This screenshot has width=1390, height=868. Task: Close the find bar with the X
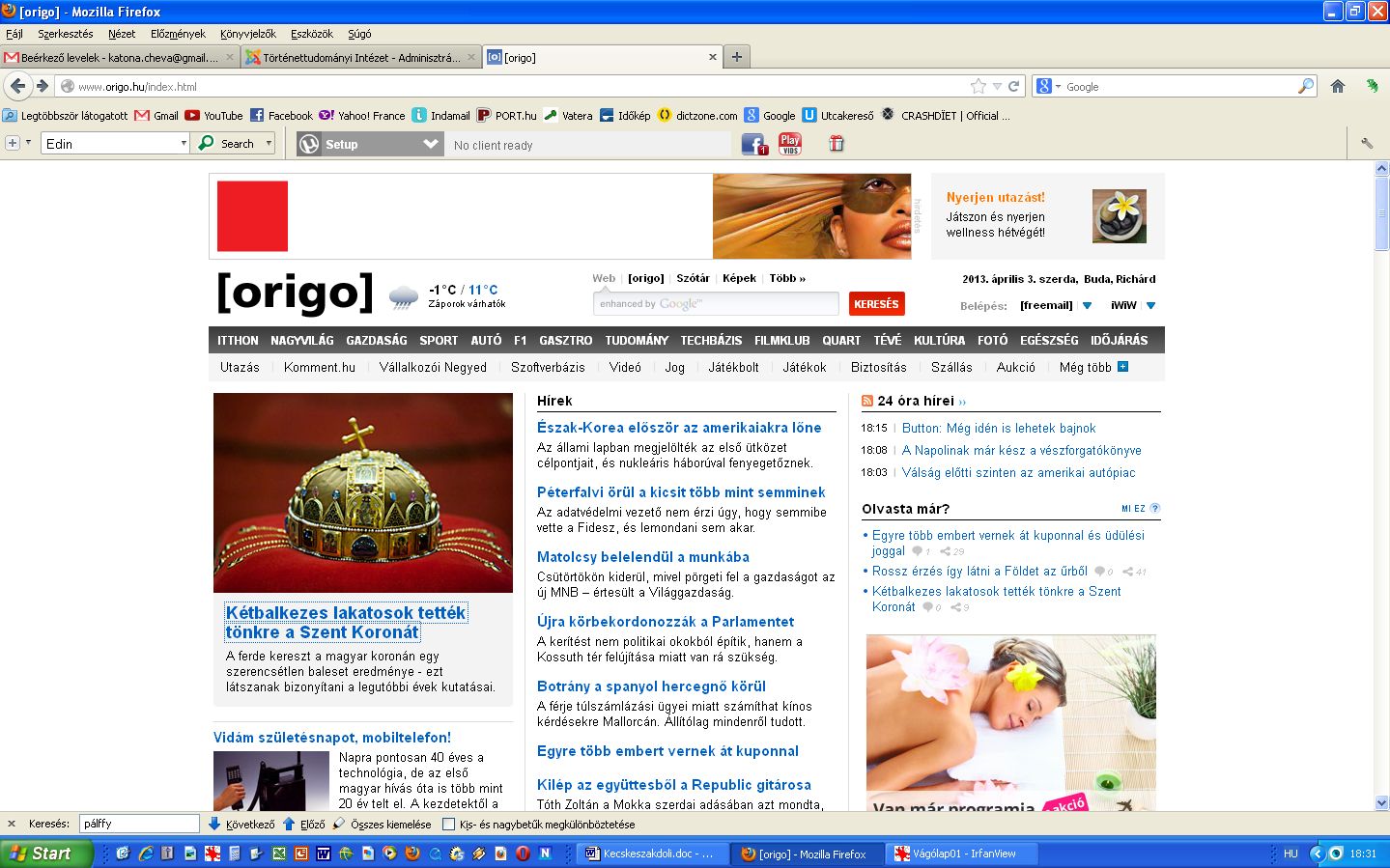click(x=12, y=824)
